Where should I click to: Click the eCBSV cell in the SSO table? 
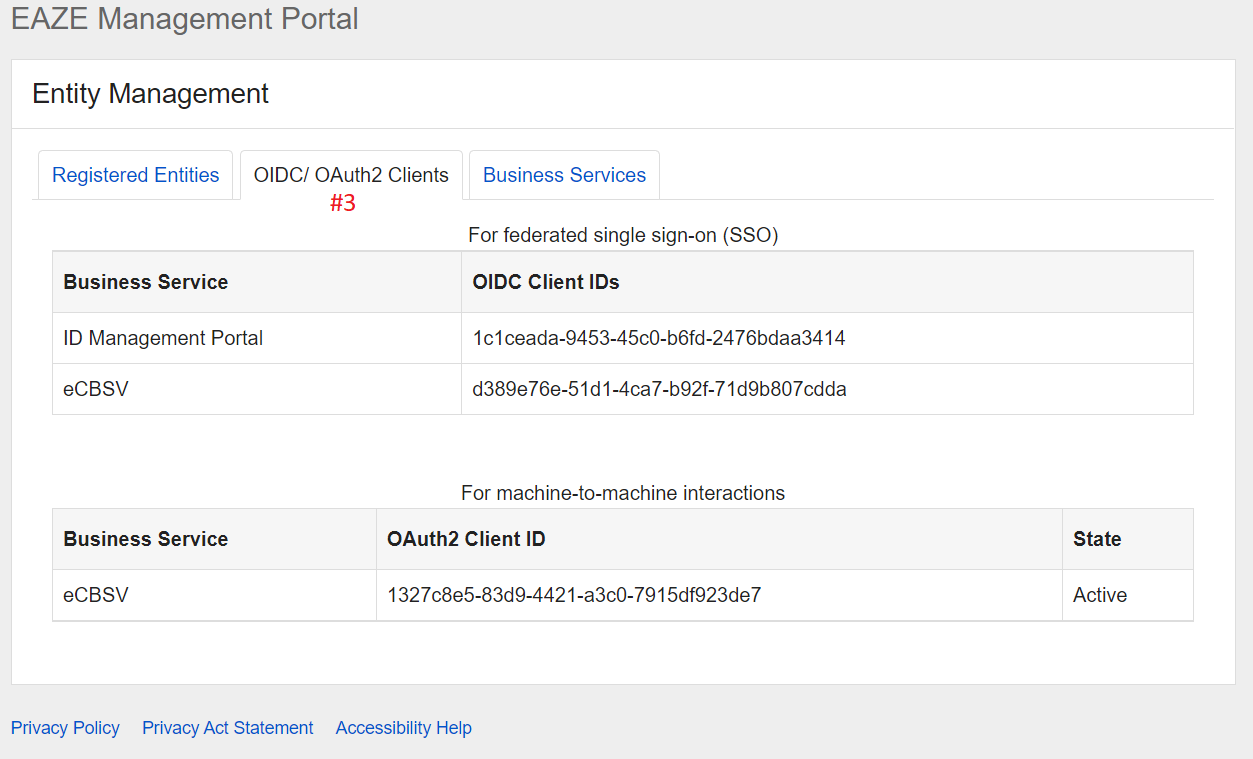coord(96,389)
